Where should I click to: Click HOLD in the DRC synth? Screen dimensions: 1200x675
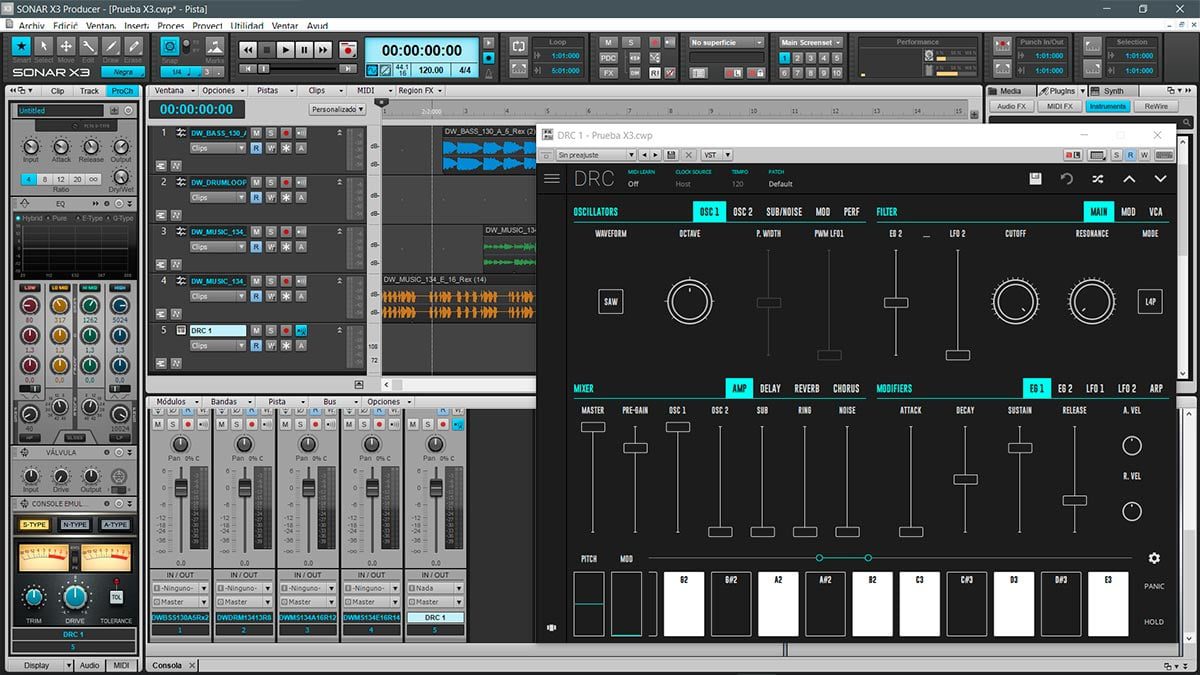1154,622
